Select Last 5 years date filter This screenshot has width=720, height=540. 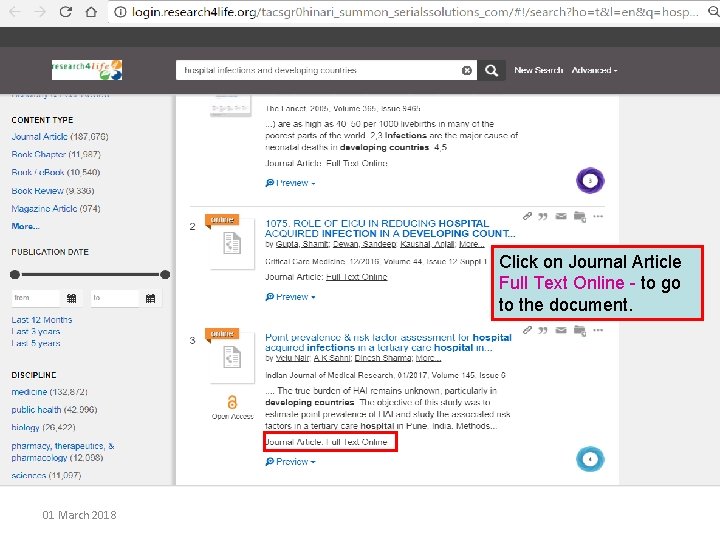(x=36, y=343)
